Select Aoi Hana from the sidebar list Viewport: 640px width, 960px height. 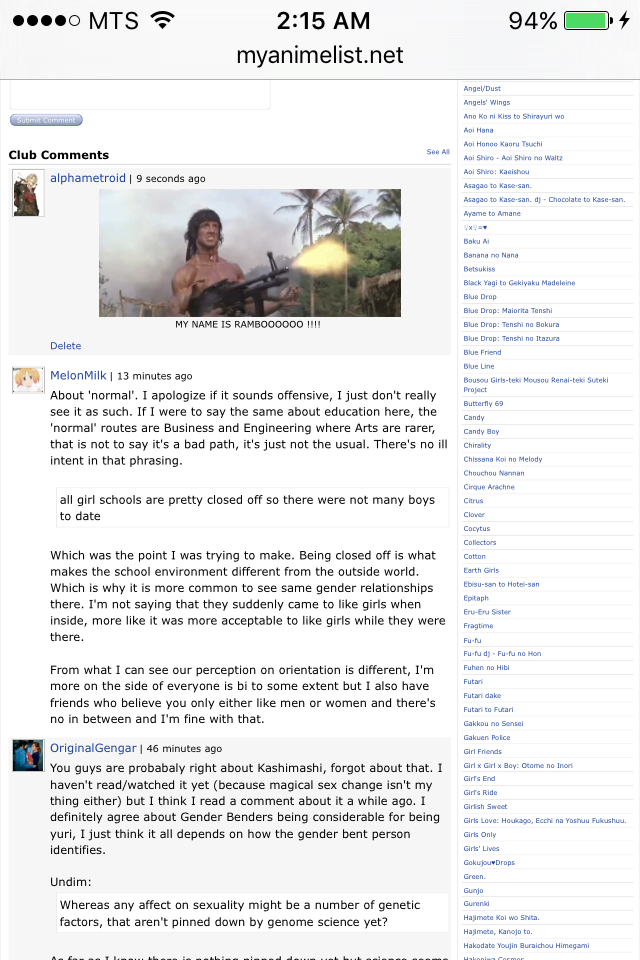[x=478, y=130]
